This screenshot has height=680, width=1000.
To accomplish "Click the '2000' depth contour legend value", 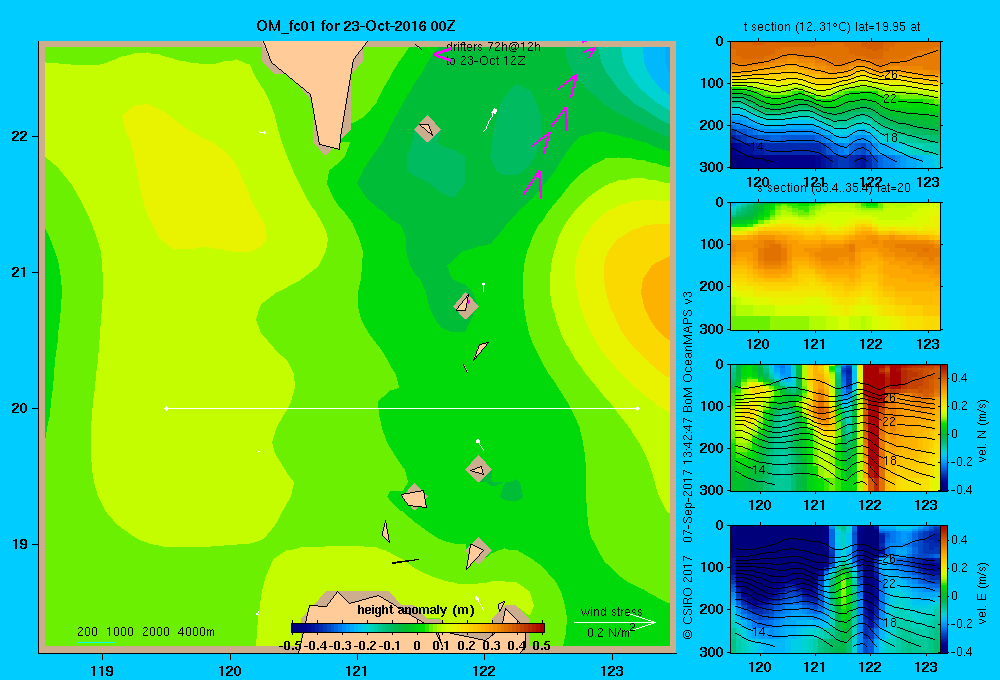I will click(x=156, y=632).
